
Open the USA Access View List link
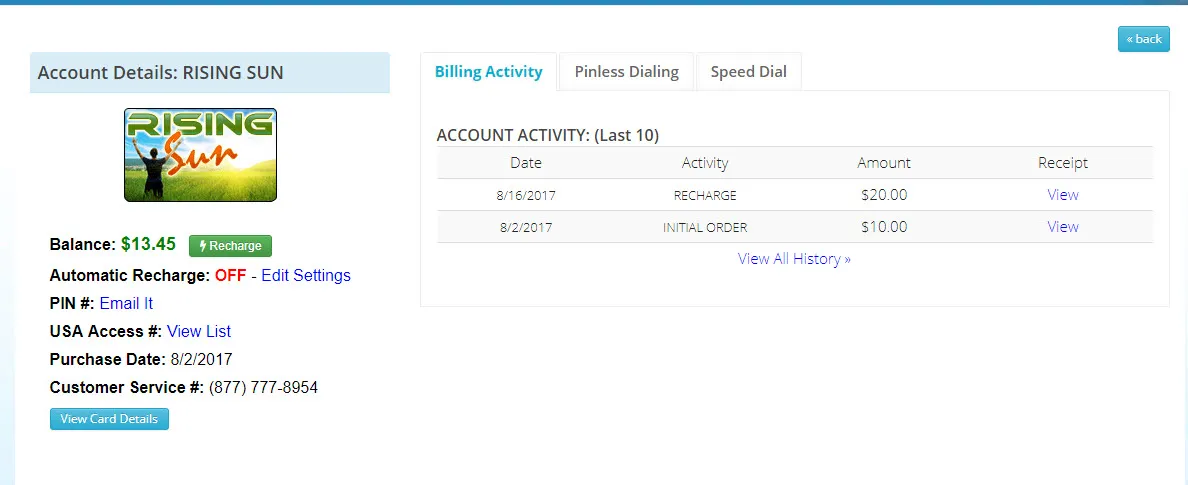[199, 331]
